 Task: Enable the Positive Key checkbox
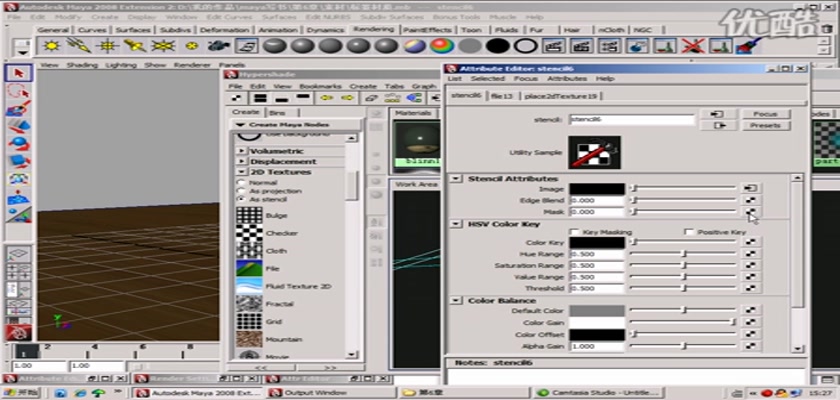[x=689, y=232]
